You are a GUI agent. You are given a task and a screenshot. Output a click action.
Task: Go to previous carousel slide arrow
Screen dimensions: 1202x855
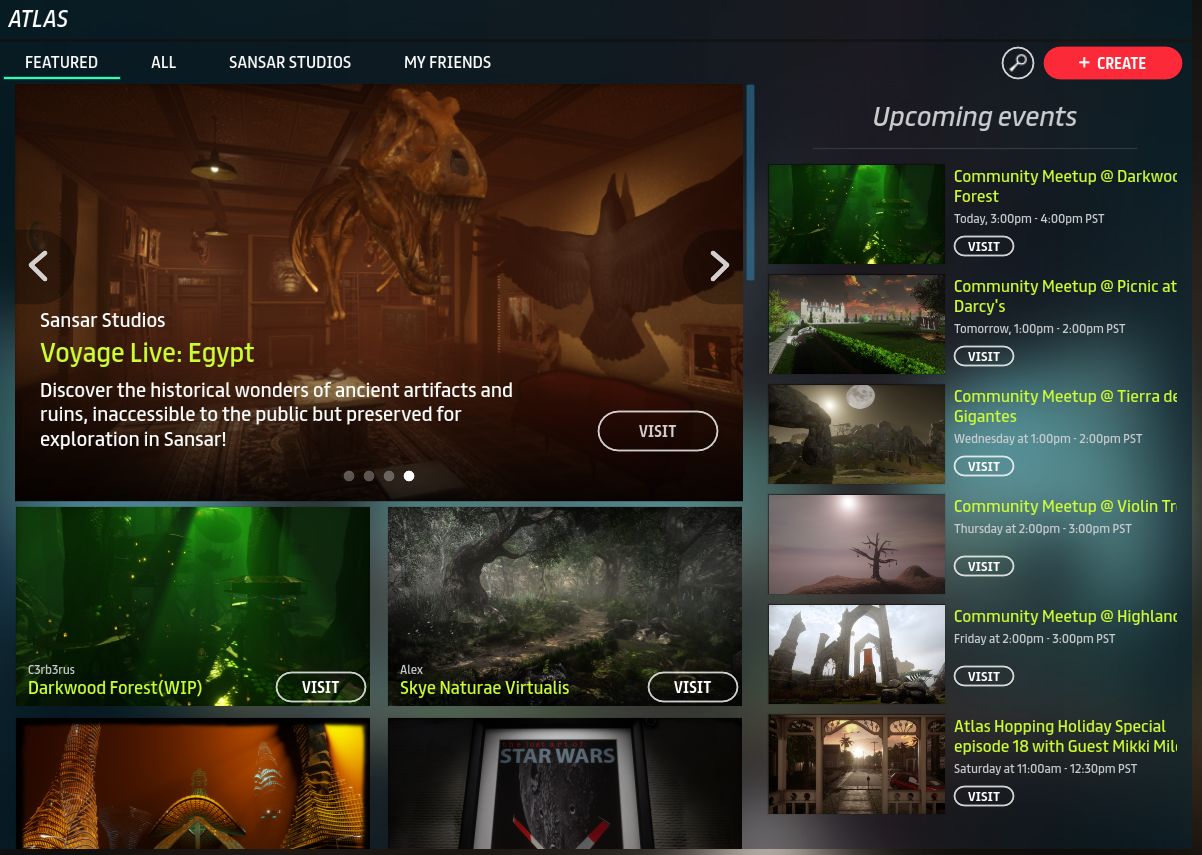[39, 266]
